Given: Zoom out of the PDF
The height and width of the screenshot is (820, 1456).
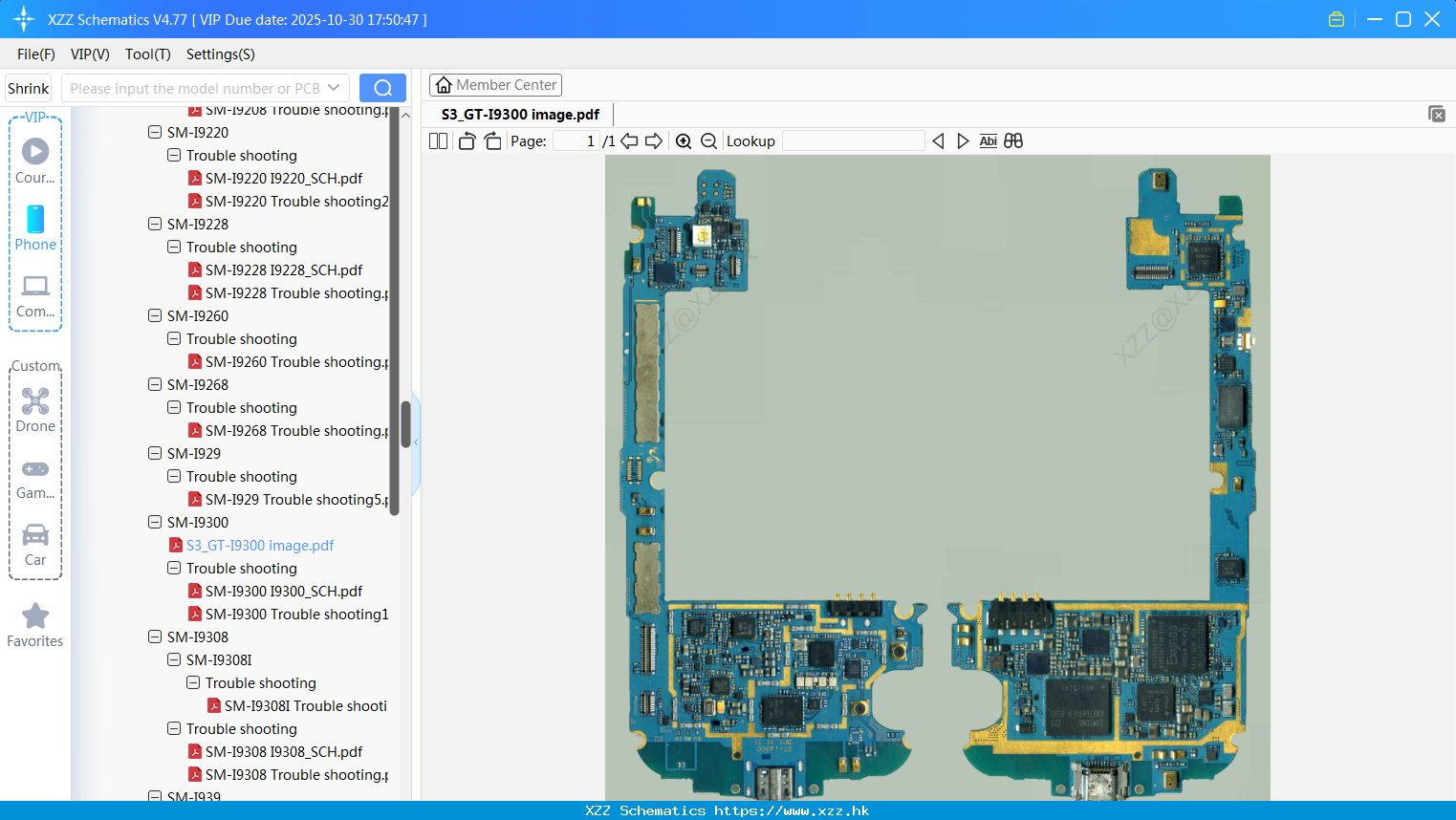Looking at the screenshot, I should 708,140.
